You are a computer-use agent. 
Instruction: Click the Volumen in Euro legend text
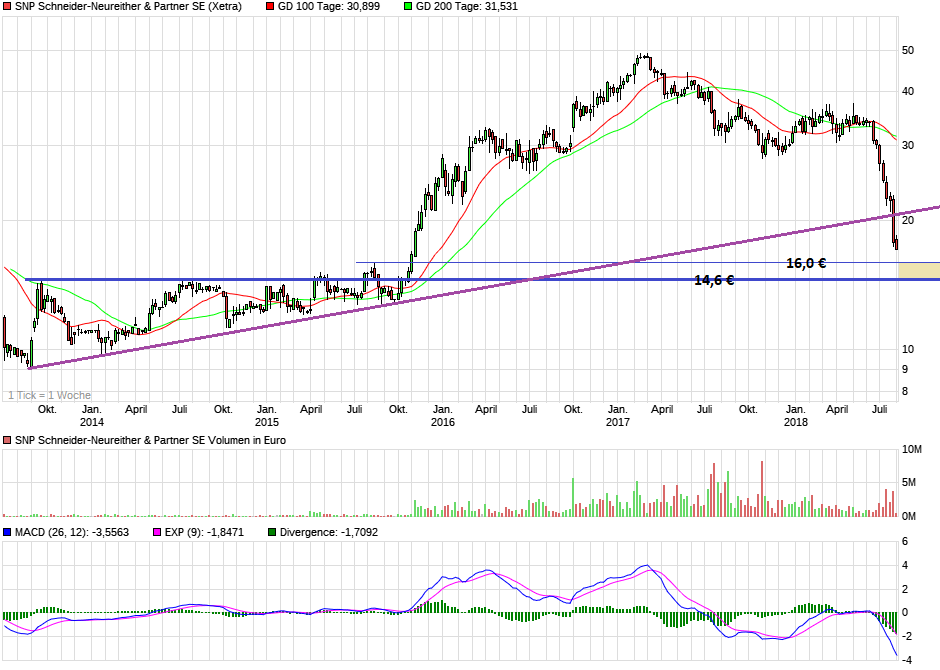point(150,440)
